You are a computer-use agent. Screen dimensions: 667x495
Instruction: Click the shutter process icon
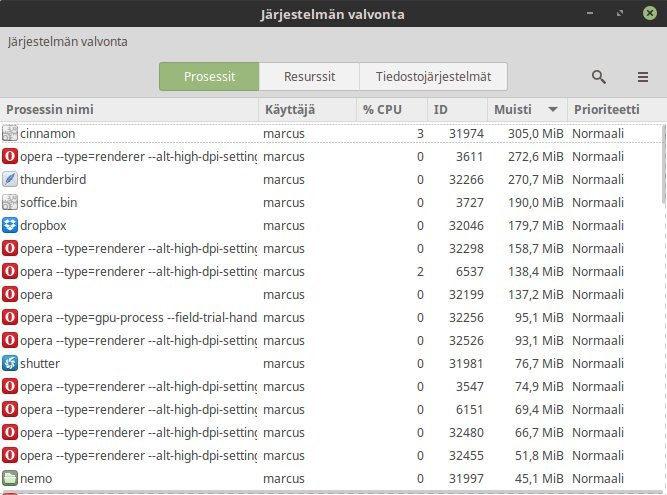tap(10, 363)
